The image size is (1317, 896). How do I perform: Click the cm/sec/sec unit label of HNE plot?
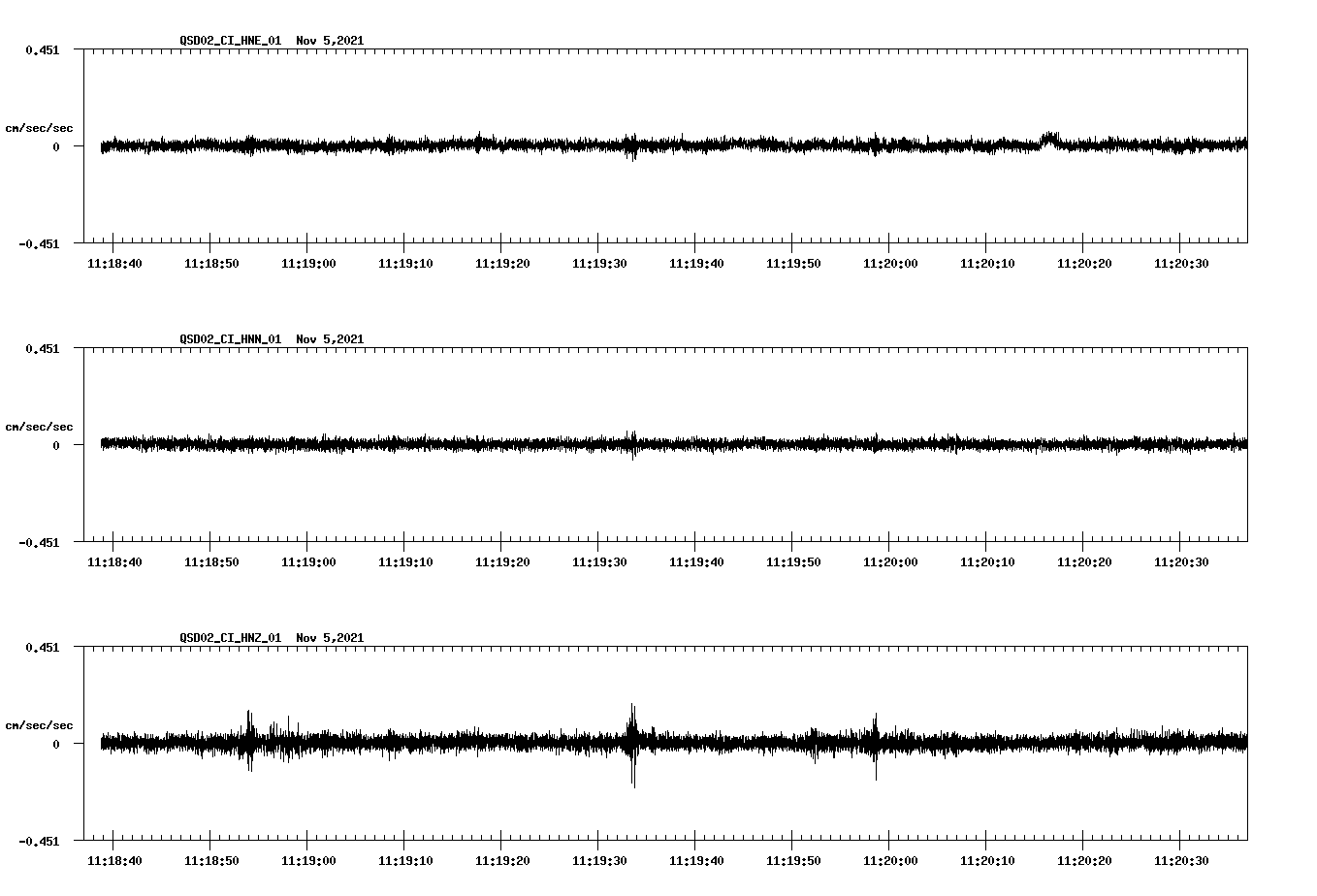click(40, 128)
